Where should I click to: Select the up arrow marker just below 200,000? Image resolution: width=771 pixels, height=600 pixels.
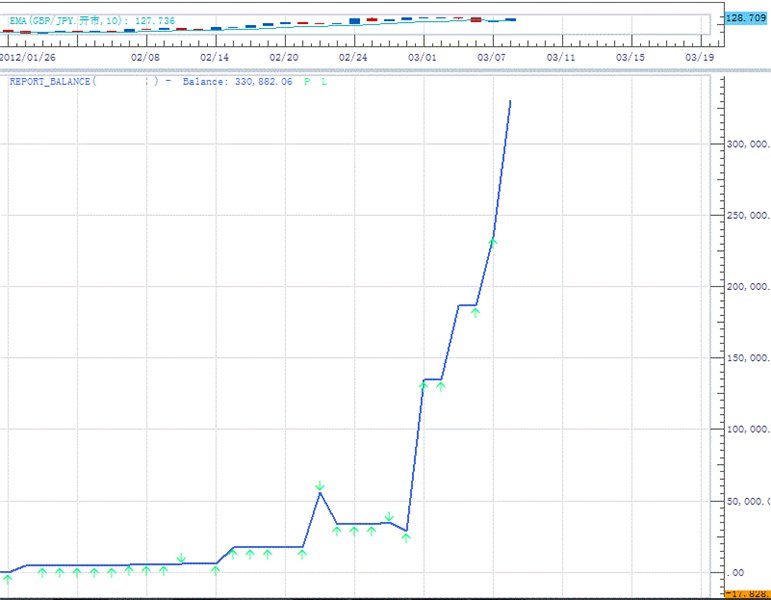pyautogui.click(x=476, y=312)
